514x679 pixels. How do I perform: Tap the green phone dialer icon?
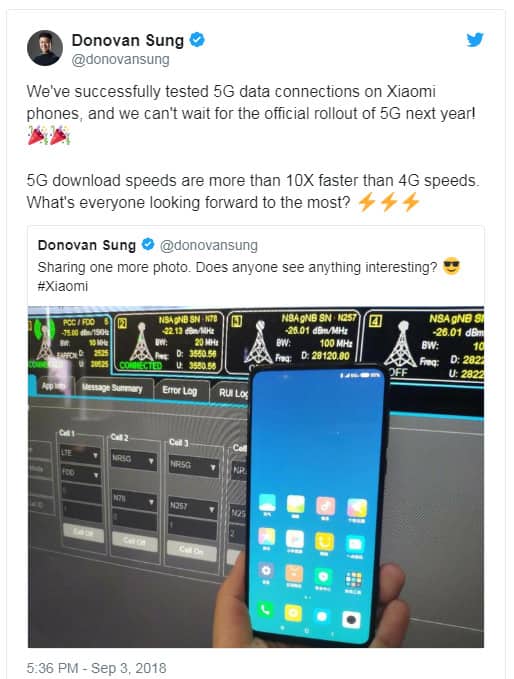click(x=265, y=611)
